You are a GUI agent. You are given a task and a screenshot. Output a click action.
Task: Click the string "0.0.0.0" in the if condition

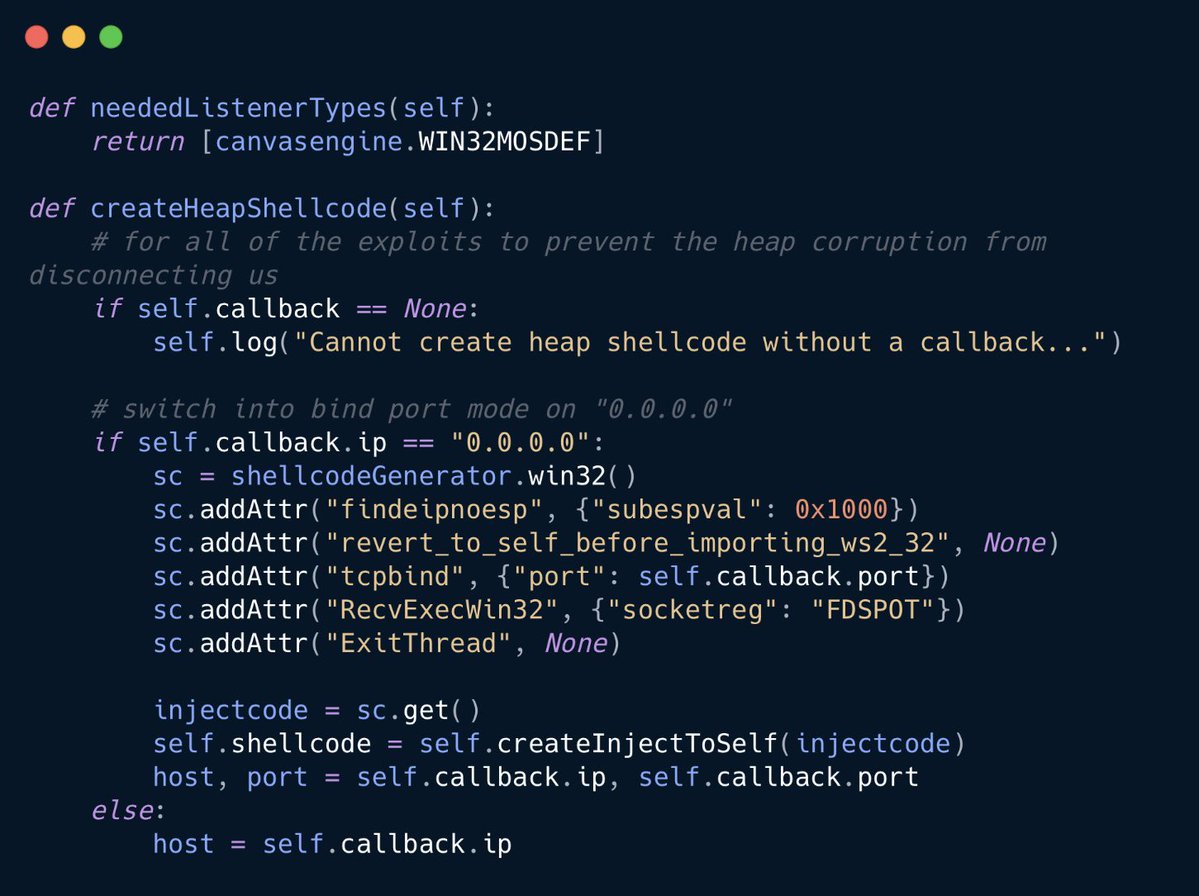(x=520, y=443)
